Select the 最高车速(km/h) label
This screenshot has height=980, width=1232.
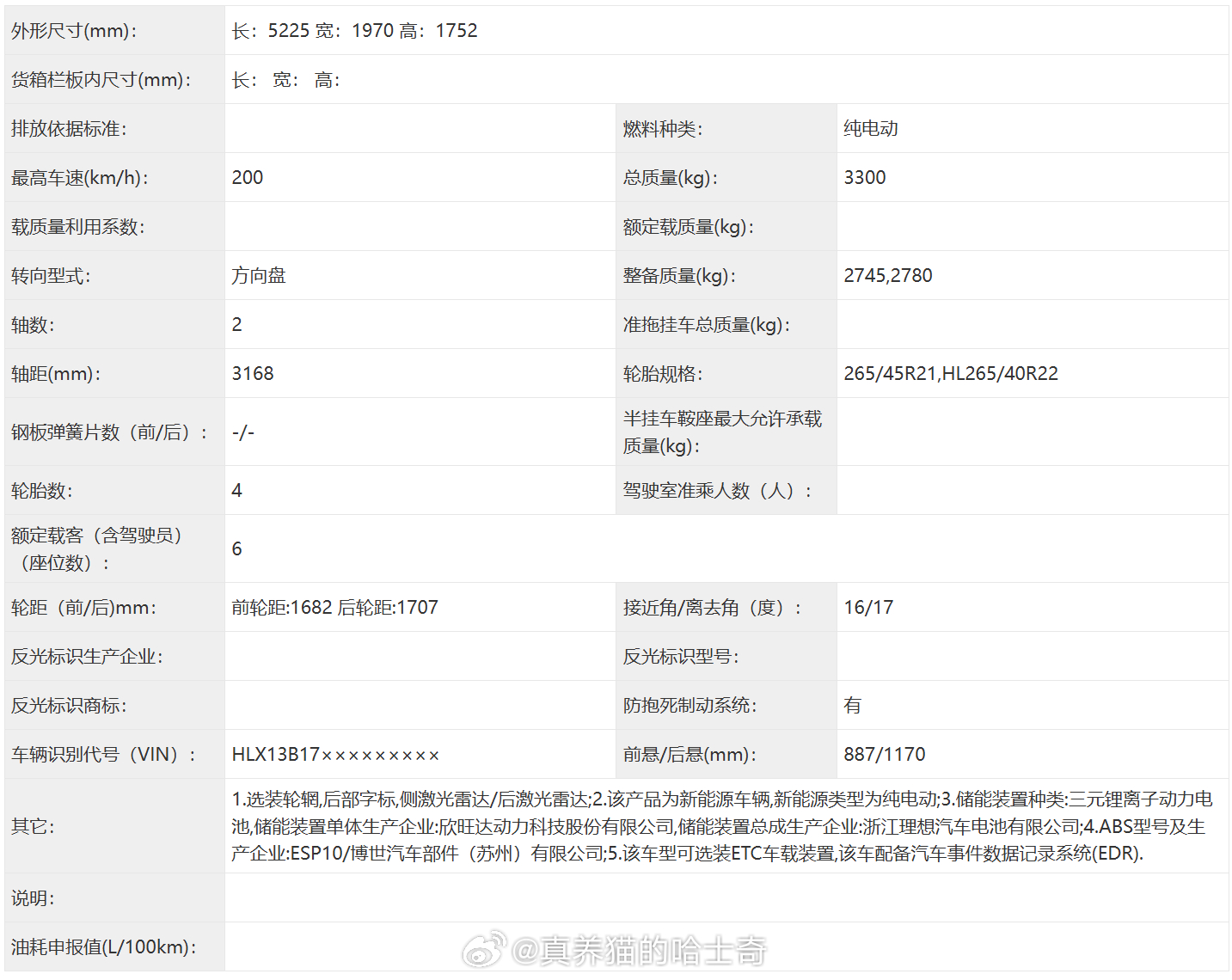[x=80, y=178]
